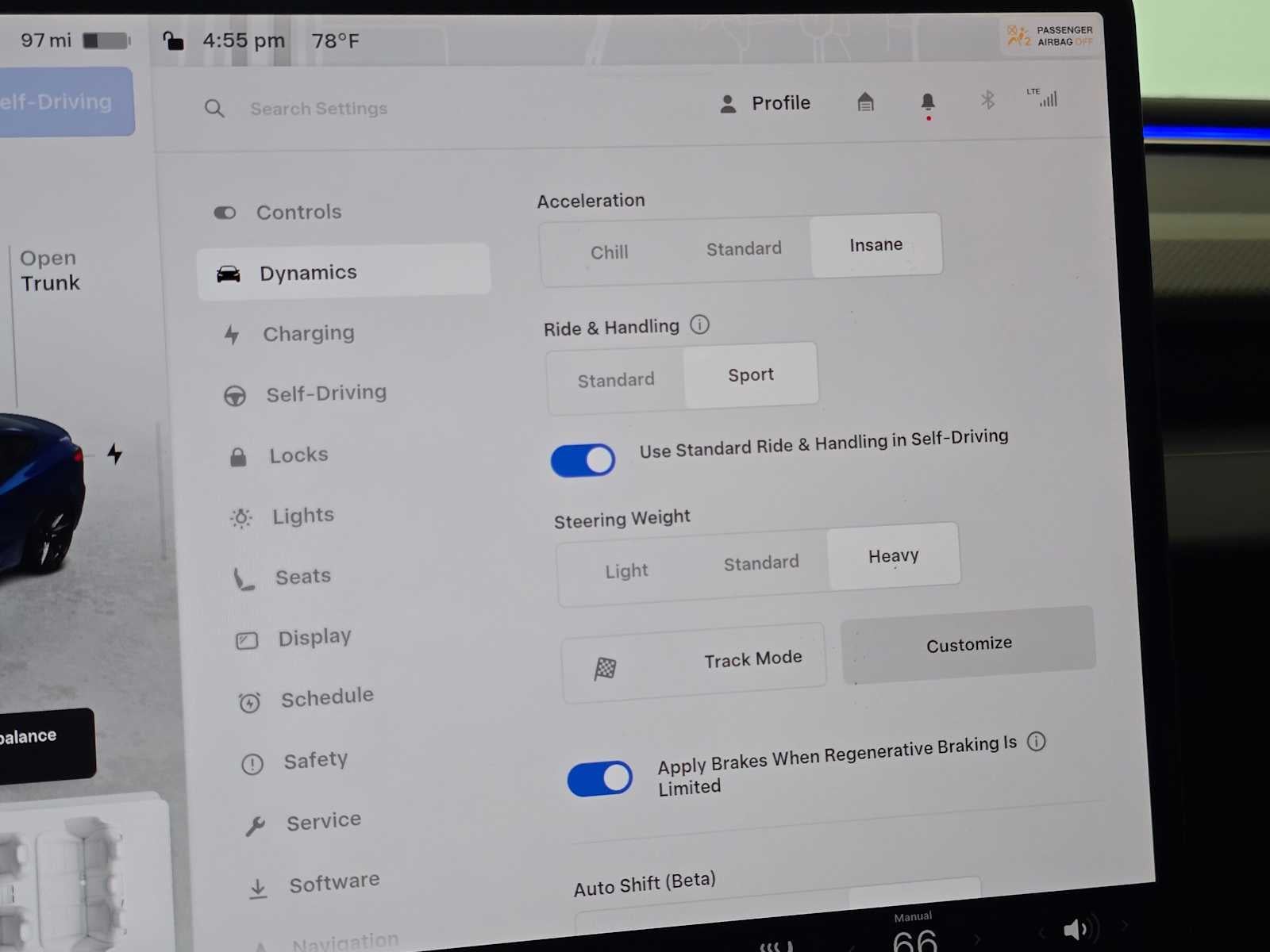Show Ride & Handling info icon
This screenshot has height=952, width=1270.
coord(699,324)
